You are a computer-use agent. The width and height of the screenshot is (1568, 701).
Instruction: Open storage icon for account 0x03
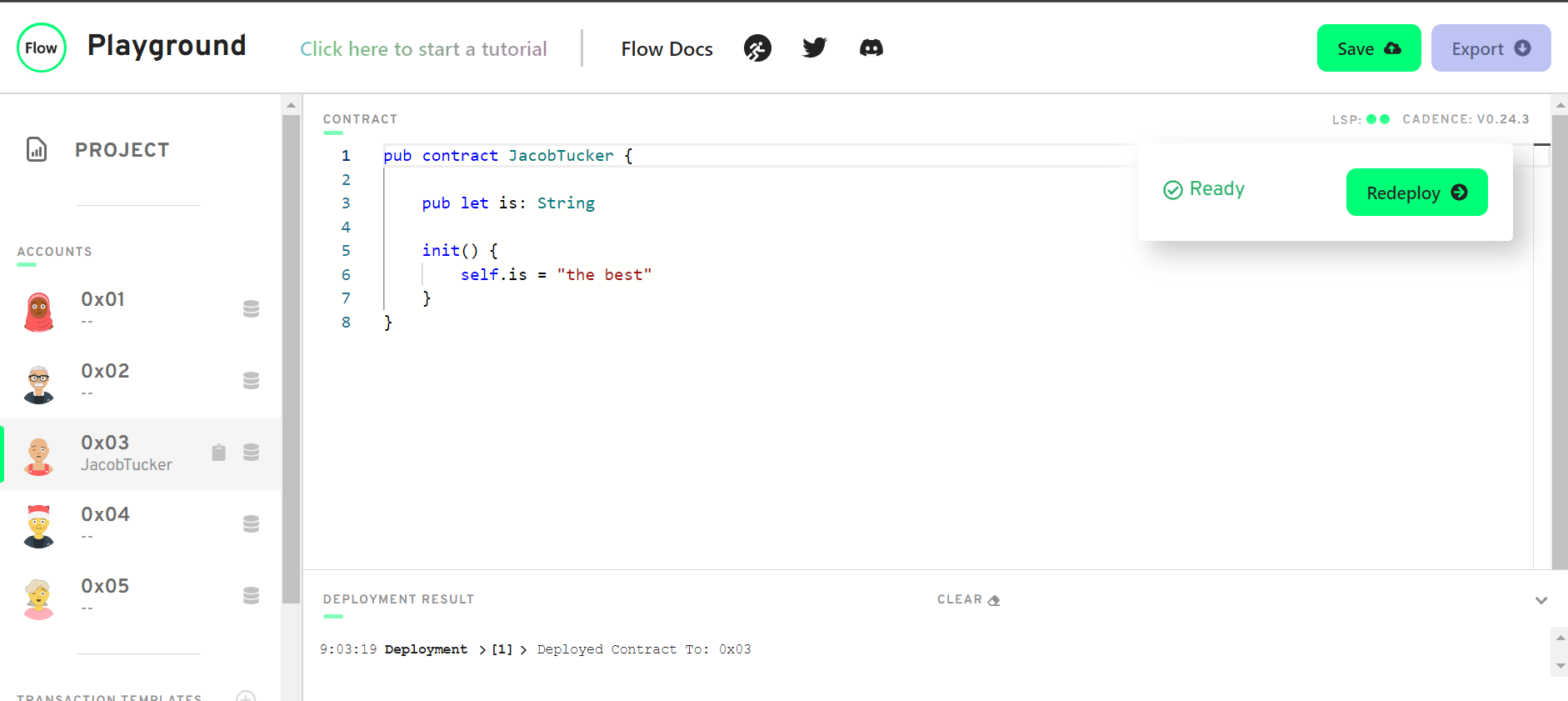251,453
